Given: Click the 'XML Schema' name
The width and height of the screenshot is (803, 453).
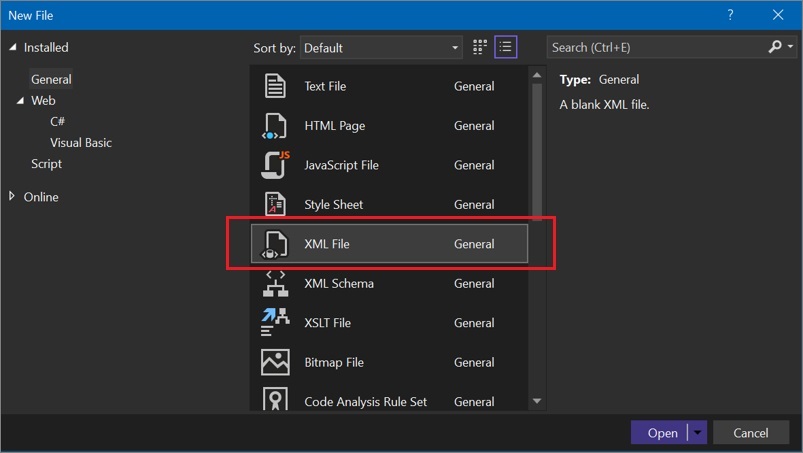Looking at the screenshot, I should 339,284.
